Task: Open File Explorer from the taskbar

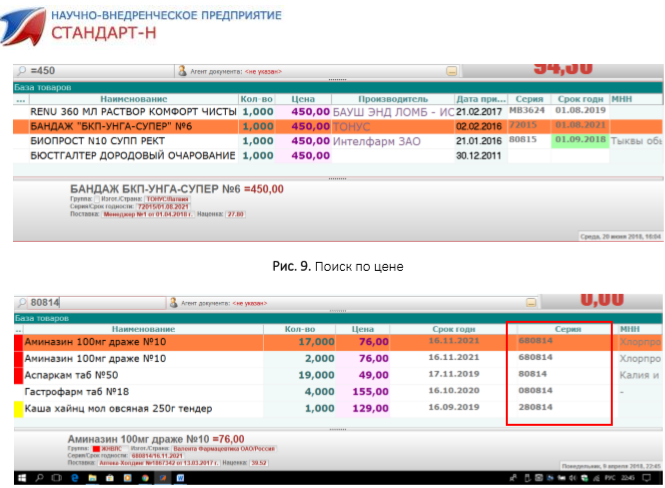Action: click(92, 478)
